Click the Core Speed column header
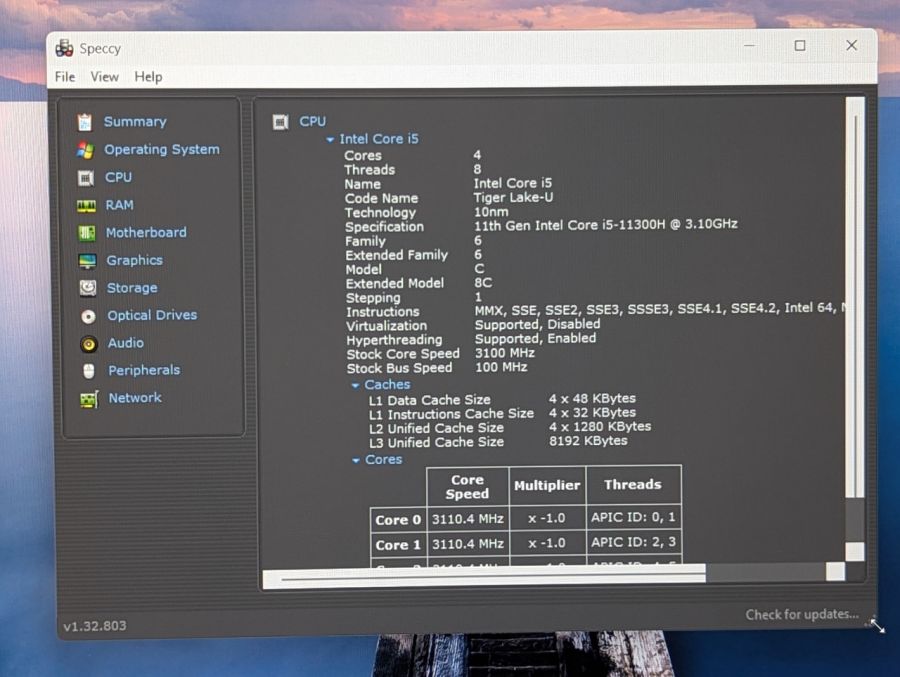 [467, 486]
